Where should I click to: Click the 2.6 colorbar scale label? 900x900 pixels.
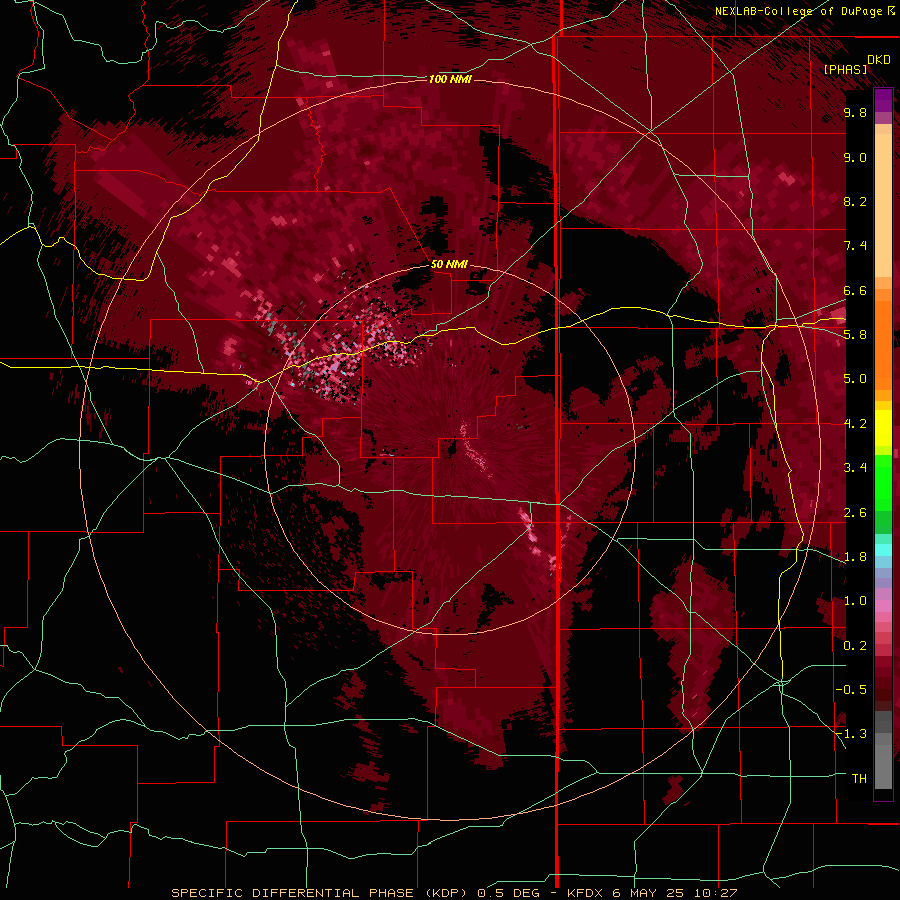855,513
